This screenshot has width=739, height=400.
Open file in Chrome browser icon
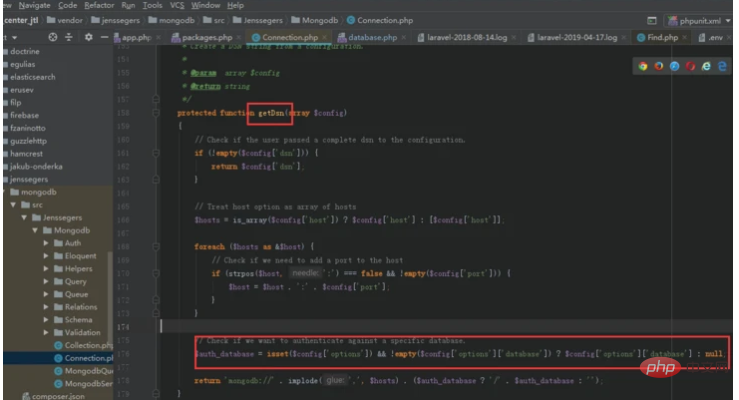643,66
